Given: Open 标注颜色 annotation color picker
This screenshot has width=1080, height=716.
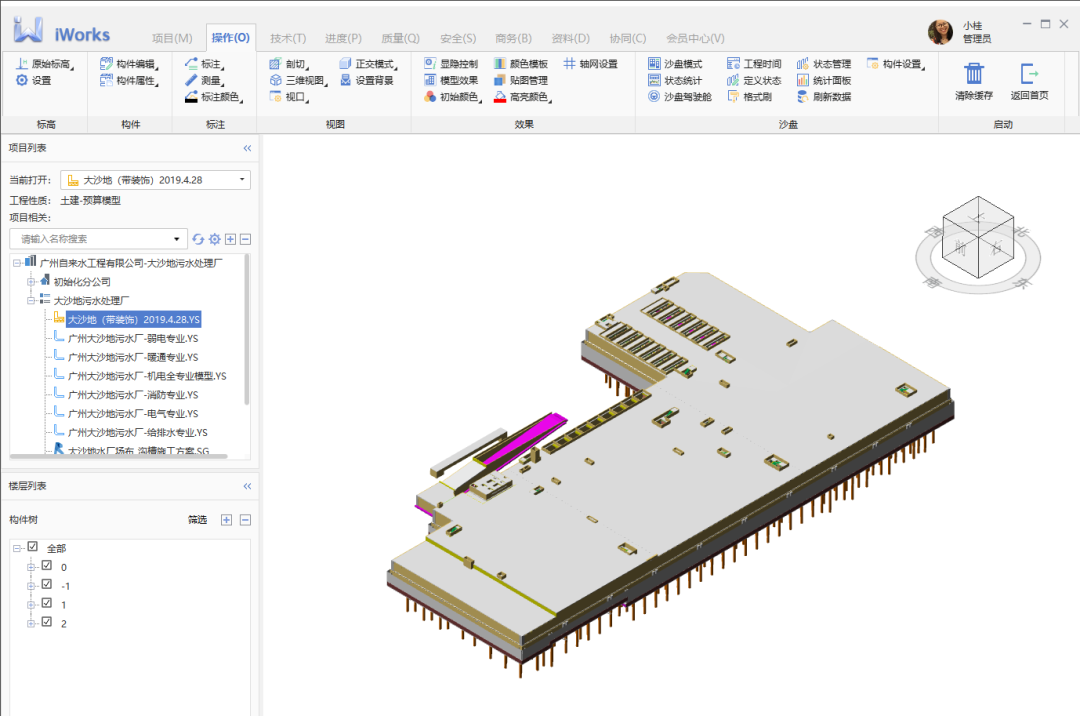Looking at the screenshot, I should [x=214, y=97].
